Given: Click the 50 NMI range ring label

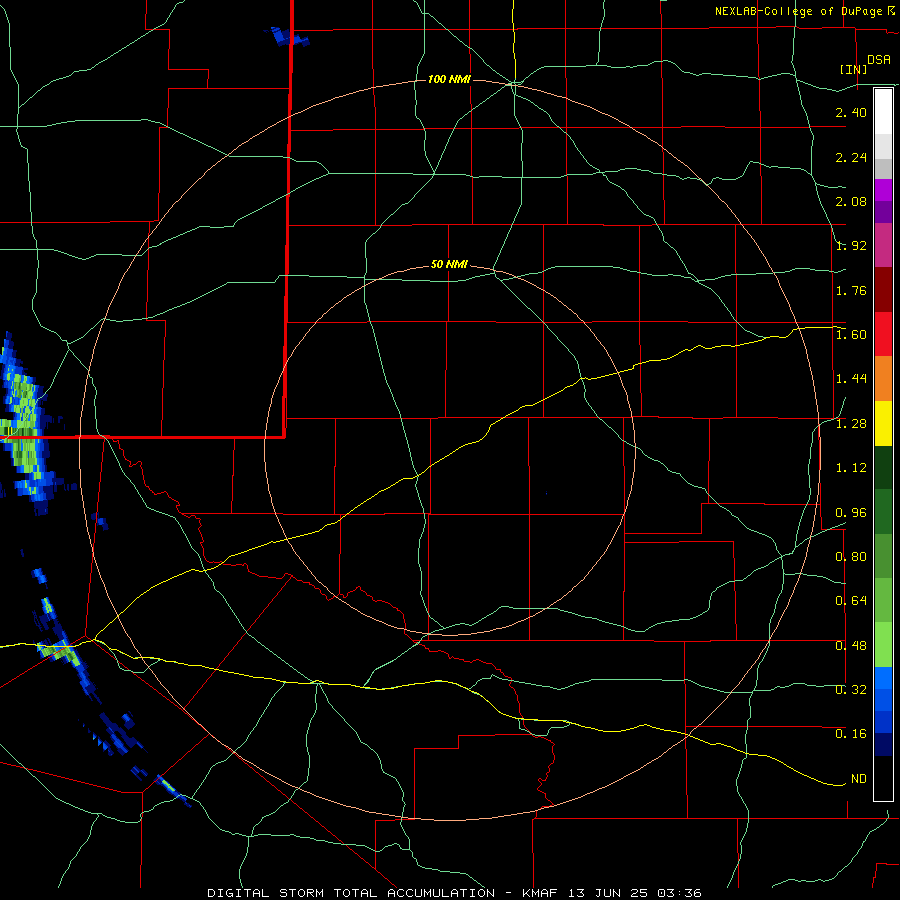Looking at the screenshot, I should pyautogui.click(x=449, y=264).
